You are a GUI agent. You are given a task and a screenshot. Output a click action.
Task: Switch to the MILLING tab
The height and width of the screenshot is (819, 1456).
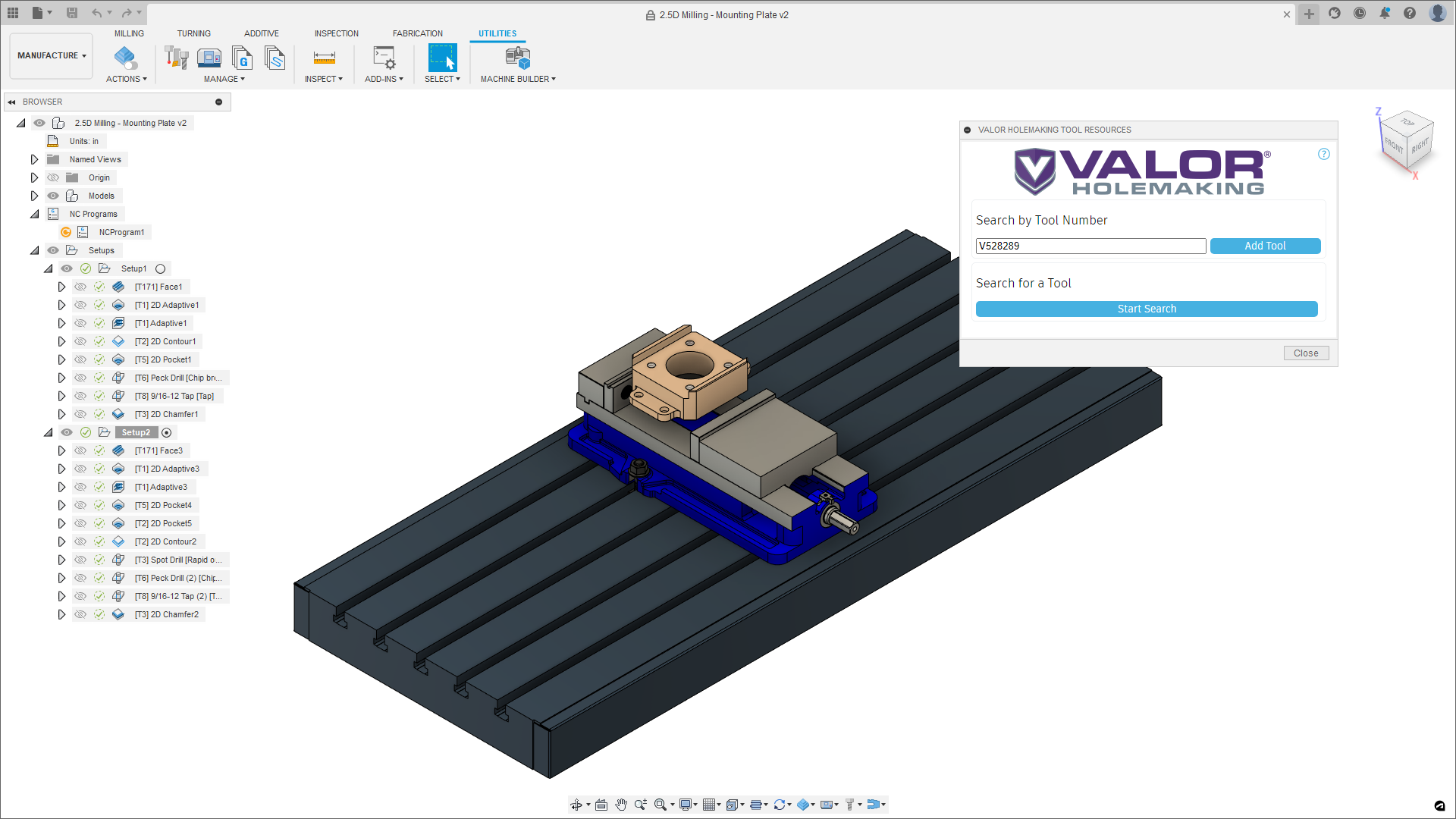129,33
